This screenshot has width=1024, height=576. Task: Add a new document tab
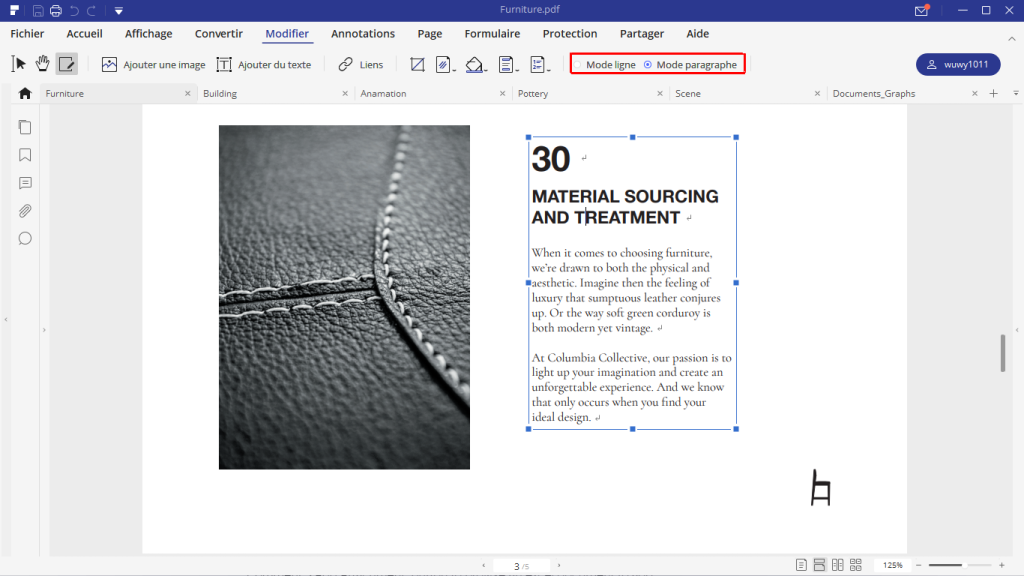click(993, 93)
